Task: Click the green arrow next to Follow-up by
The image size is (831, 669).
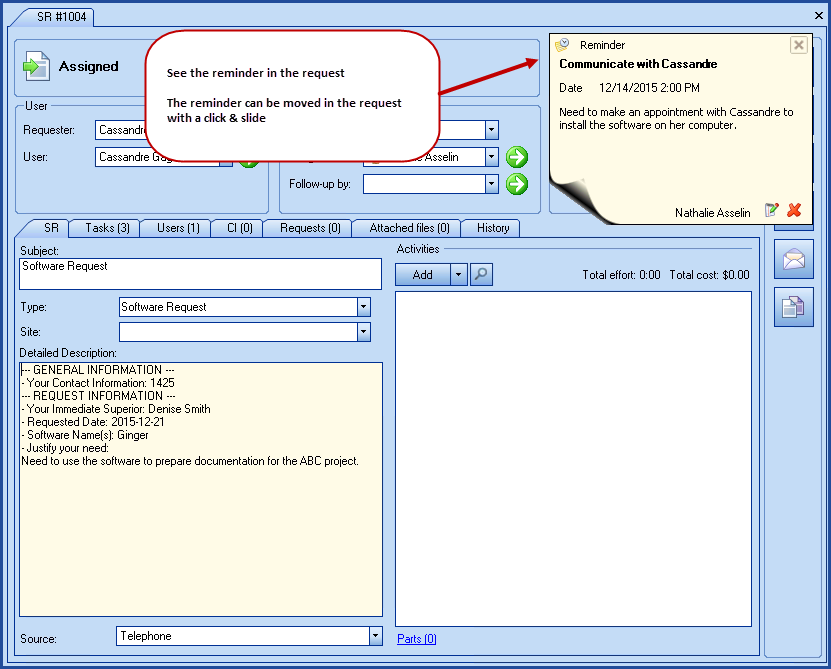Action: pos(516,183)
